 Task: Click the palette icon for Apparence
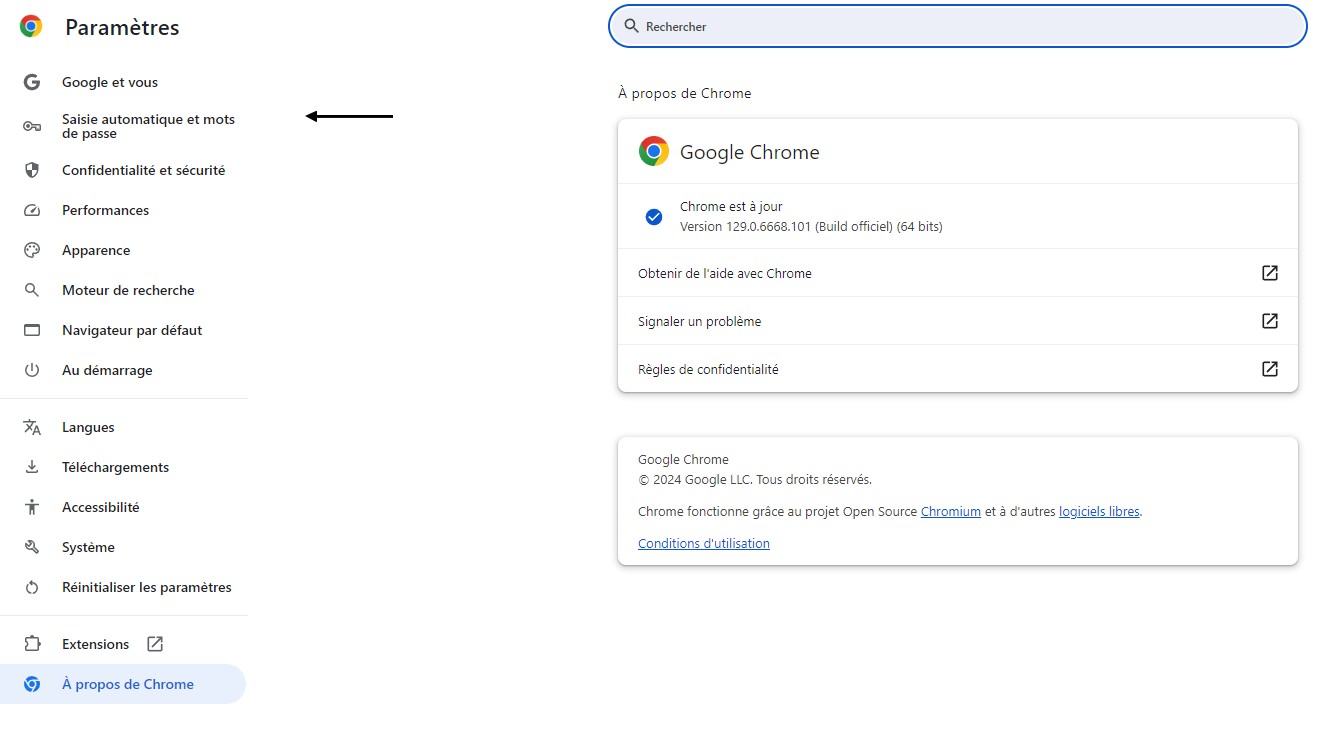(x=32, y=250)
